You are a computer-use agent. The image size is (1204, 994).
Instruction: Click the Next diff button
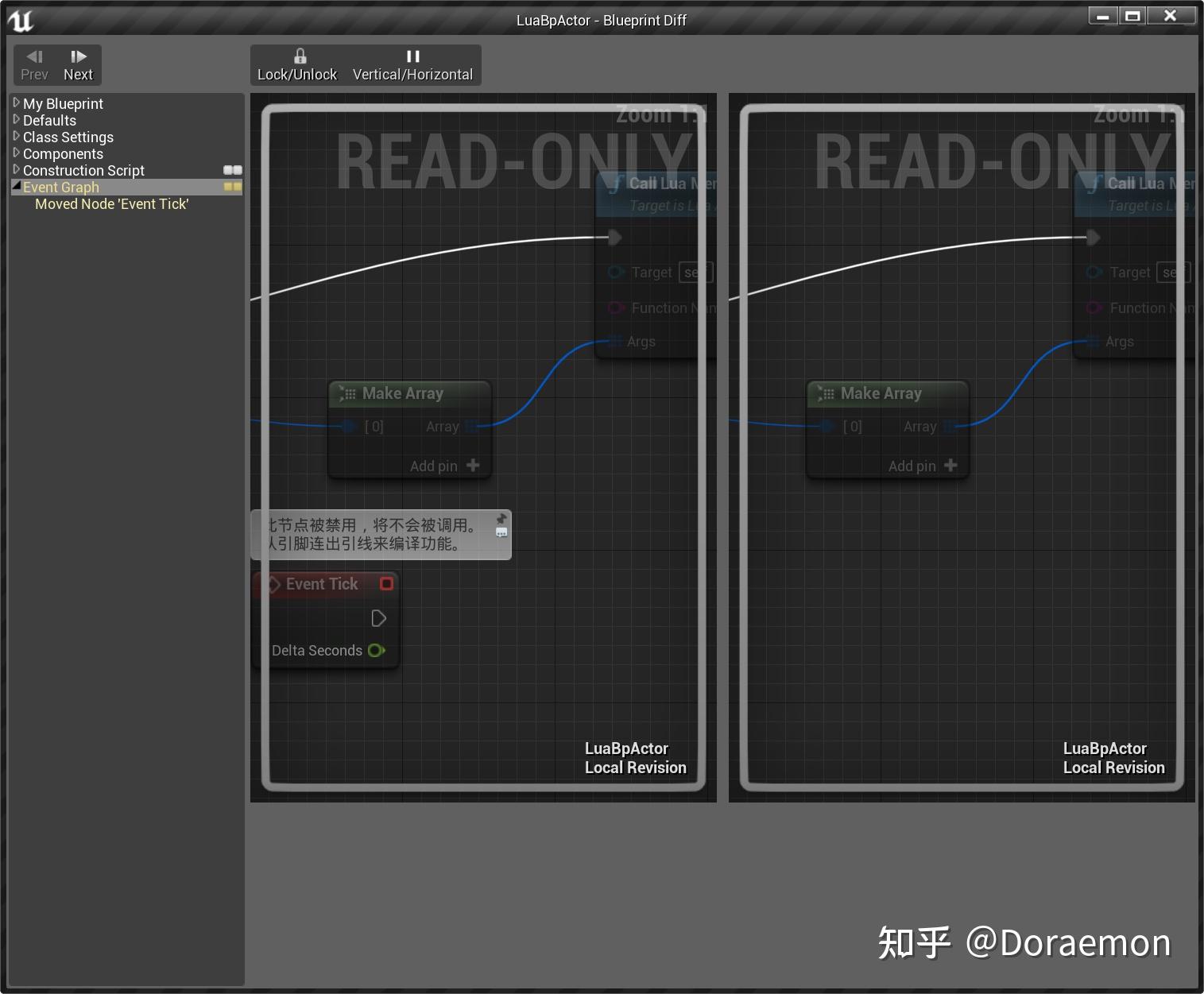coord(78,64)
